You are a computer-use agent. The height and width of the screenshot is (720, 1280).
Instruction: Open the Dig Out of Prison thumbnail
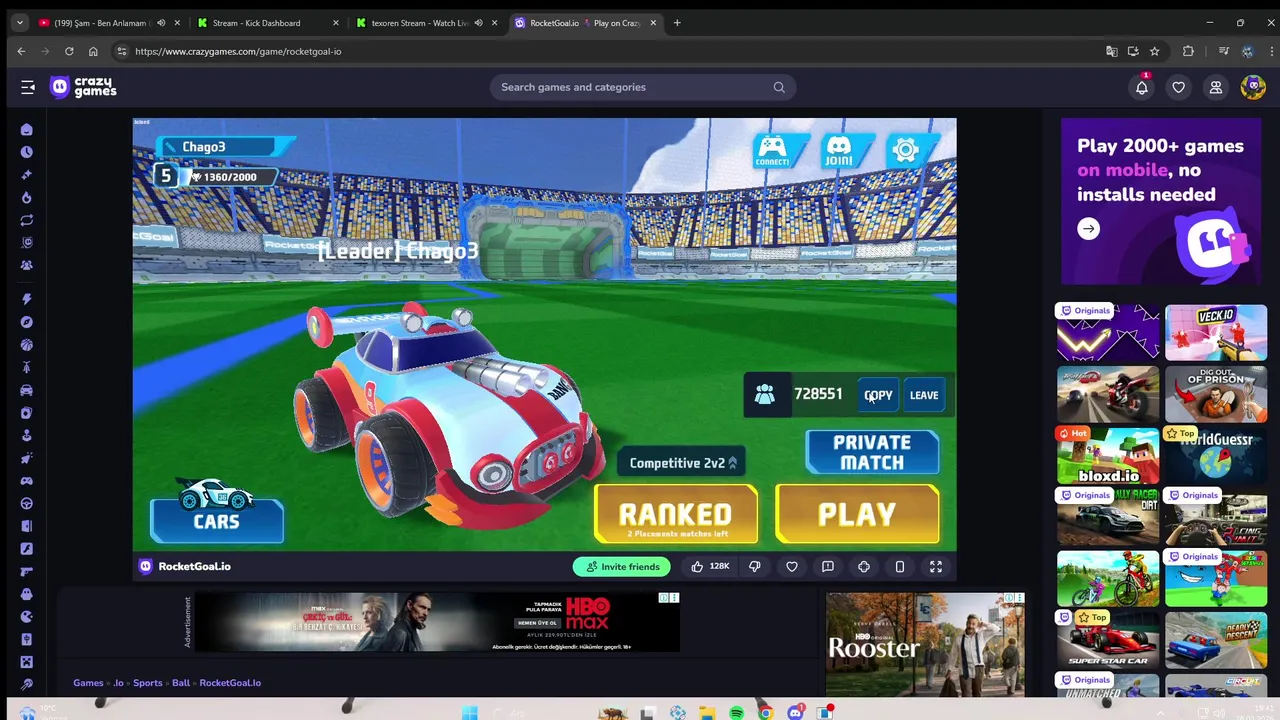[x=1216, y=394]
